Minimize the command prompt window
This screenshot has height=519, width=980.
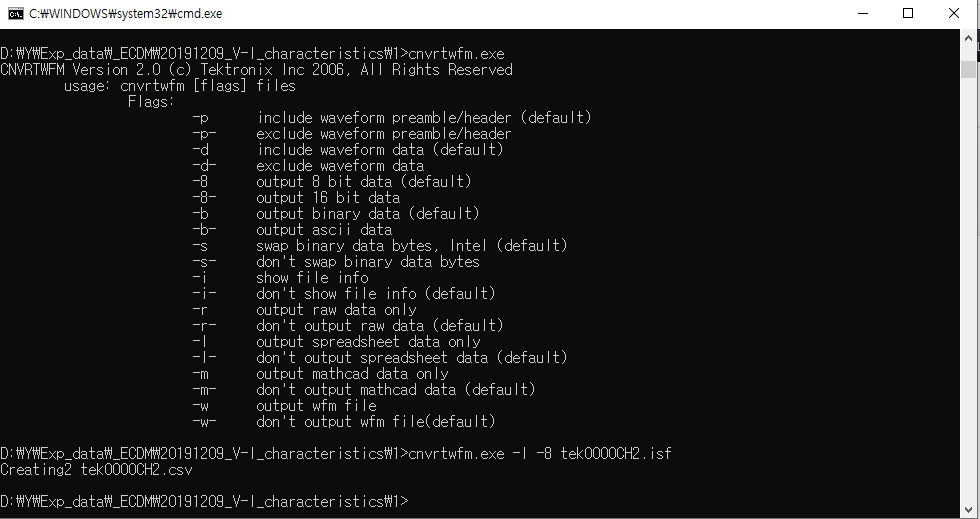[x=861, y=13]
